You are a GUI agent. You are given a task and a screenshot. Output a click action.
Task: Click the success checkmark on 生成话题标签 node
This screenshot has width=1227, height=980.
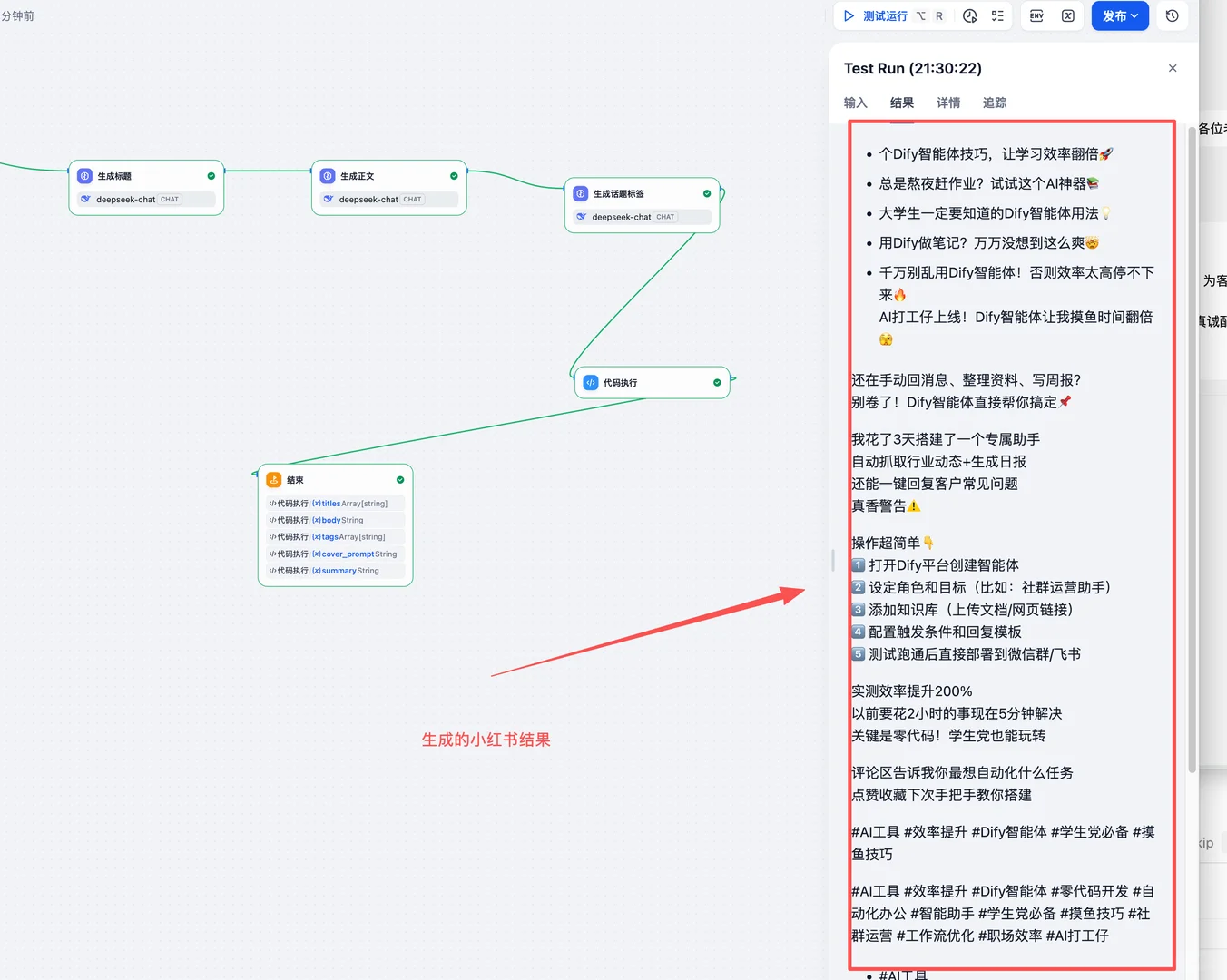[x=707, y=193]
